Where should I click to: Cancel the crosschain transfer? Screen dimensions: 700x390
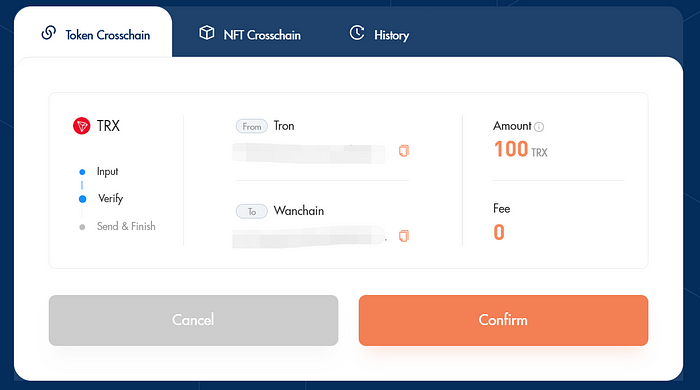coord(193,320)
